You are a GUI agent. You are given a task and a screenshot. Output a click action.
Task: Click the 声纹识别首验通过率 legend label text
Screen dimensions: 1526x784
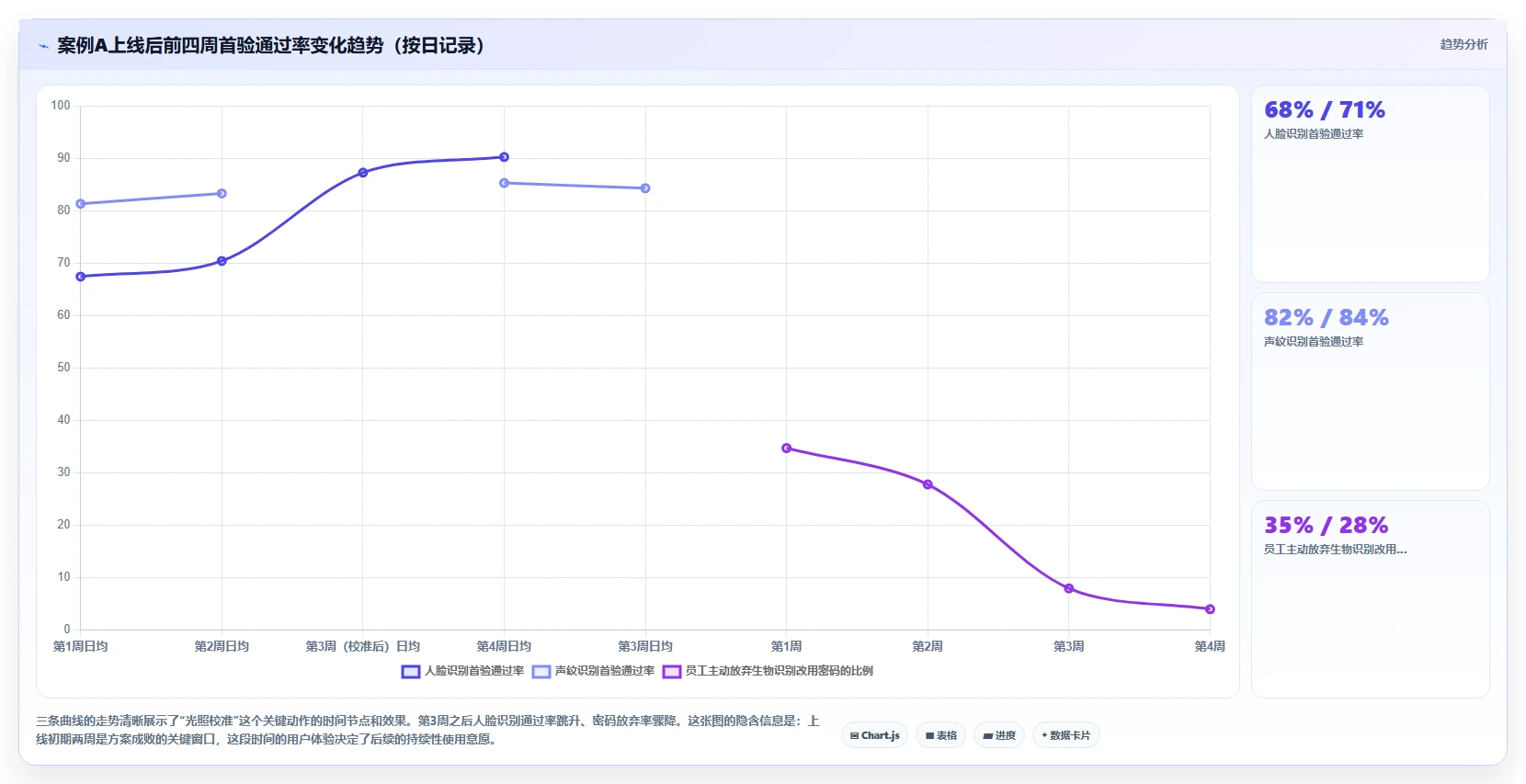[x=605, y=671]
